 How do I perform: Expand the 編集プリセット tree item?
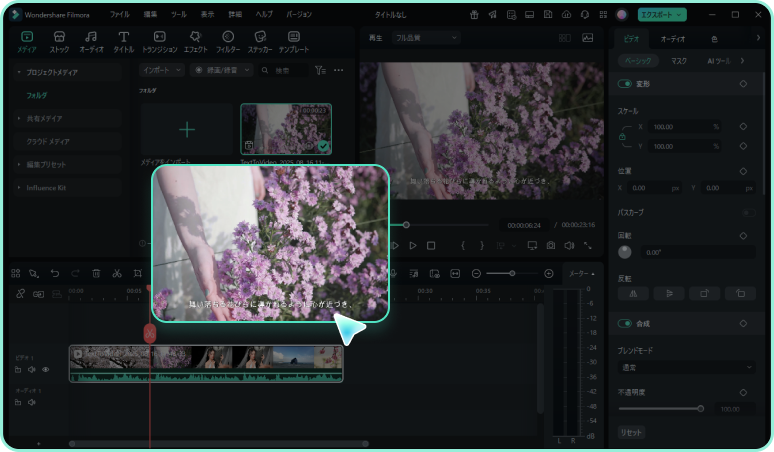19,164
